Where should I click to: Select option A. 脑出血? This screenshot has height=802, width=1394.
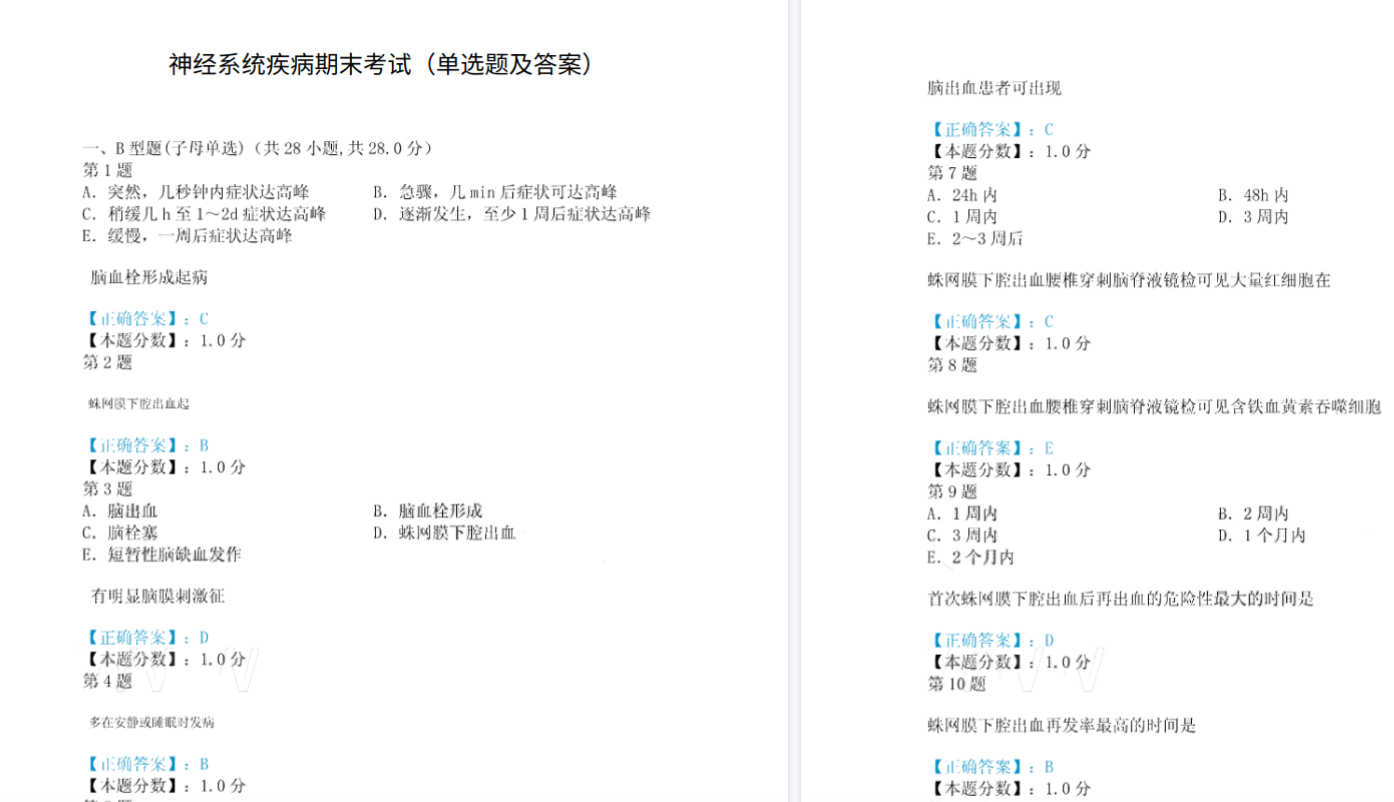pos(120,511)
